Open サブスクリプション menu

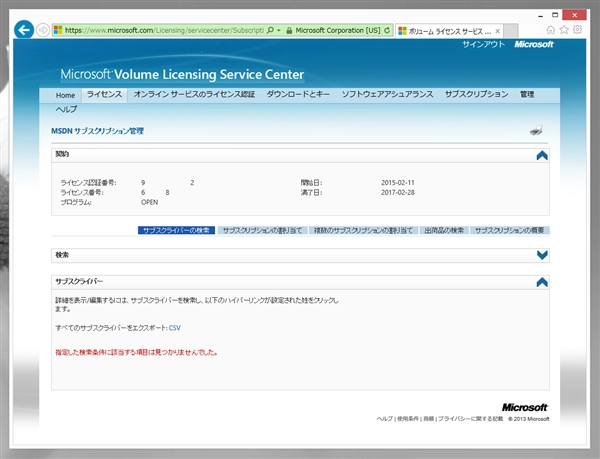click(476, 94)
